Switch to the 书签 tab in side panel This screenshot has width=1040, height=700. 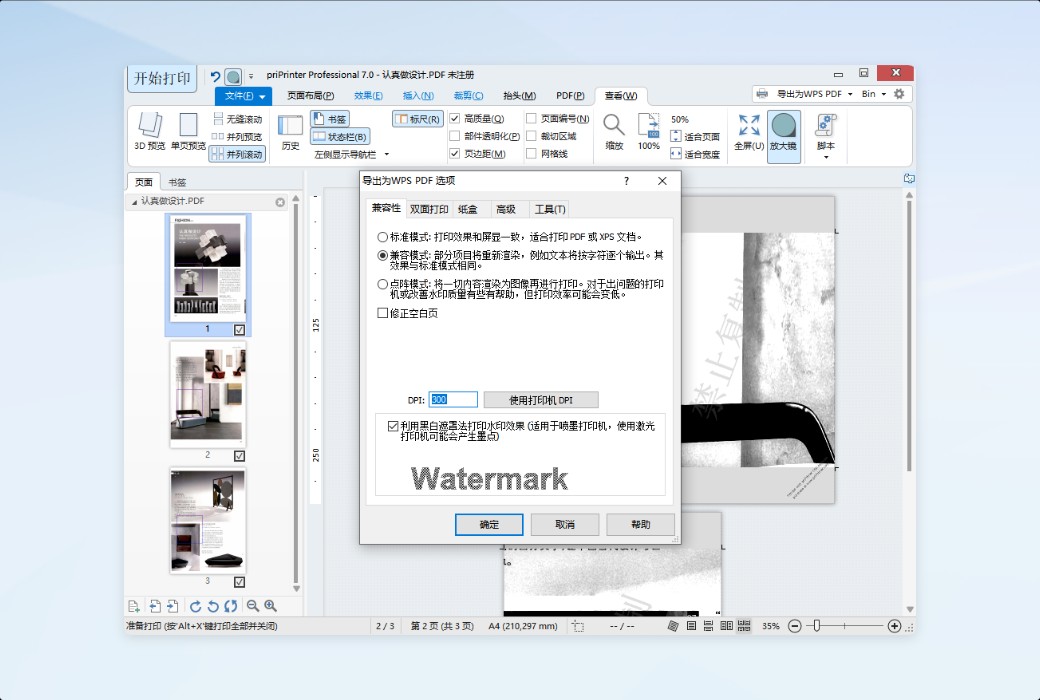[177, 182]
